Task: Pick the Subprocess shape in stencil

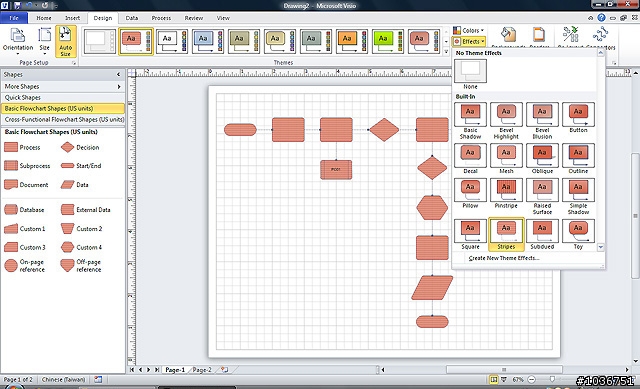Action: coord(27,166)
